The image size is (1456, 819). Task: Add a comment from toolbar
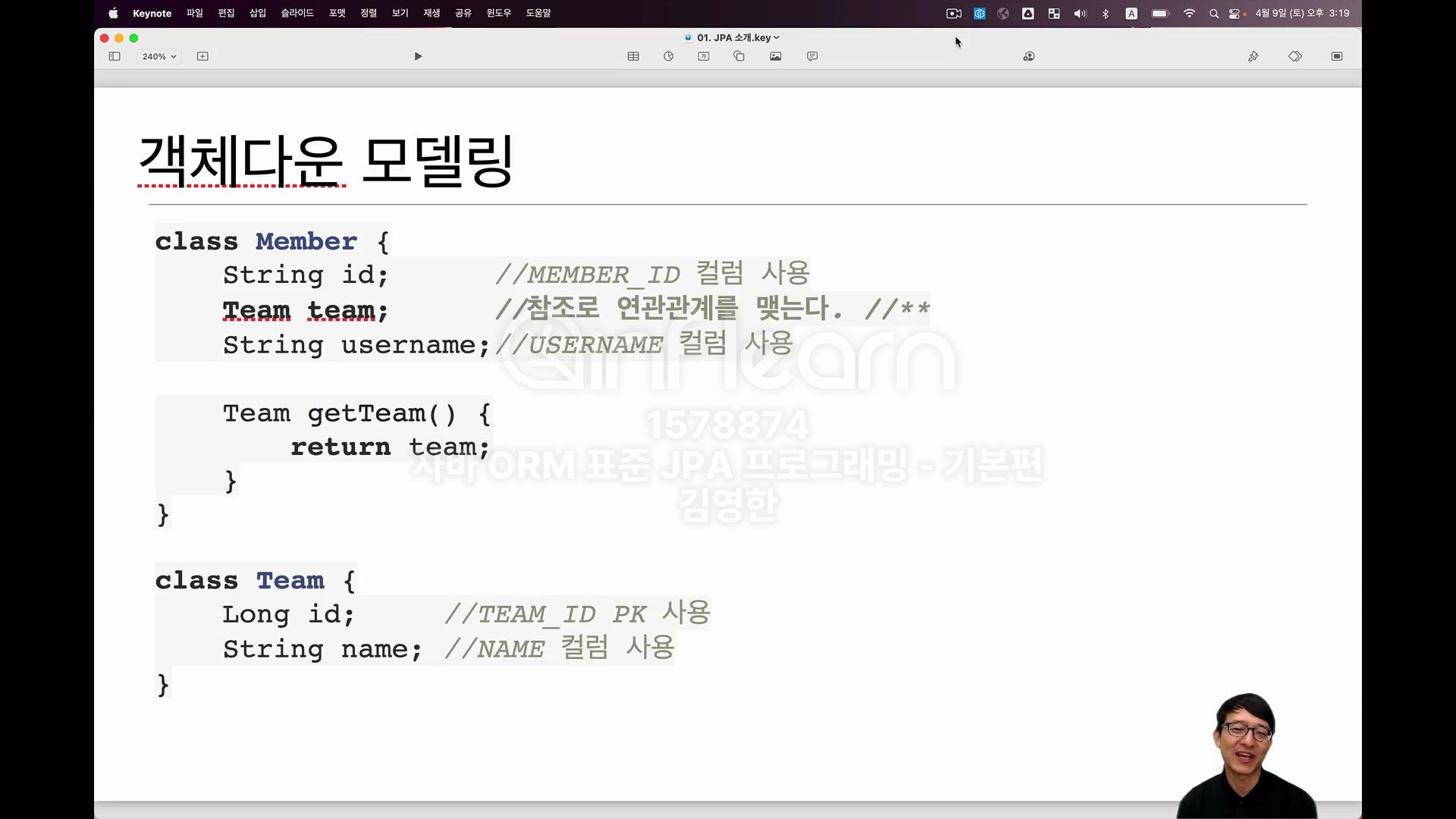coord(812,56)
